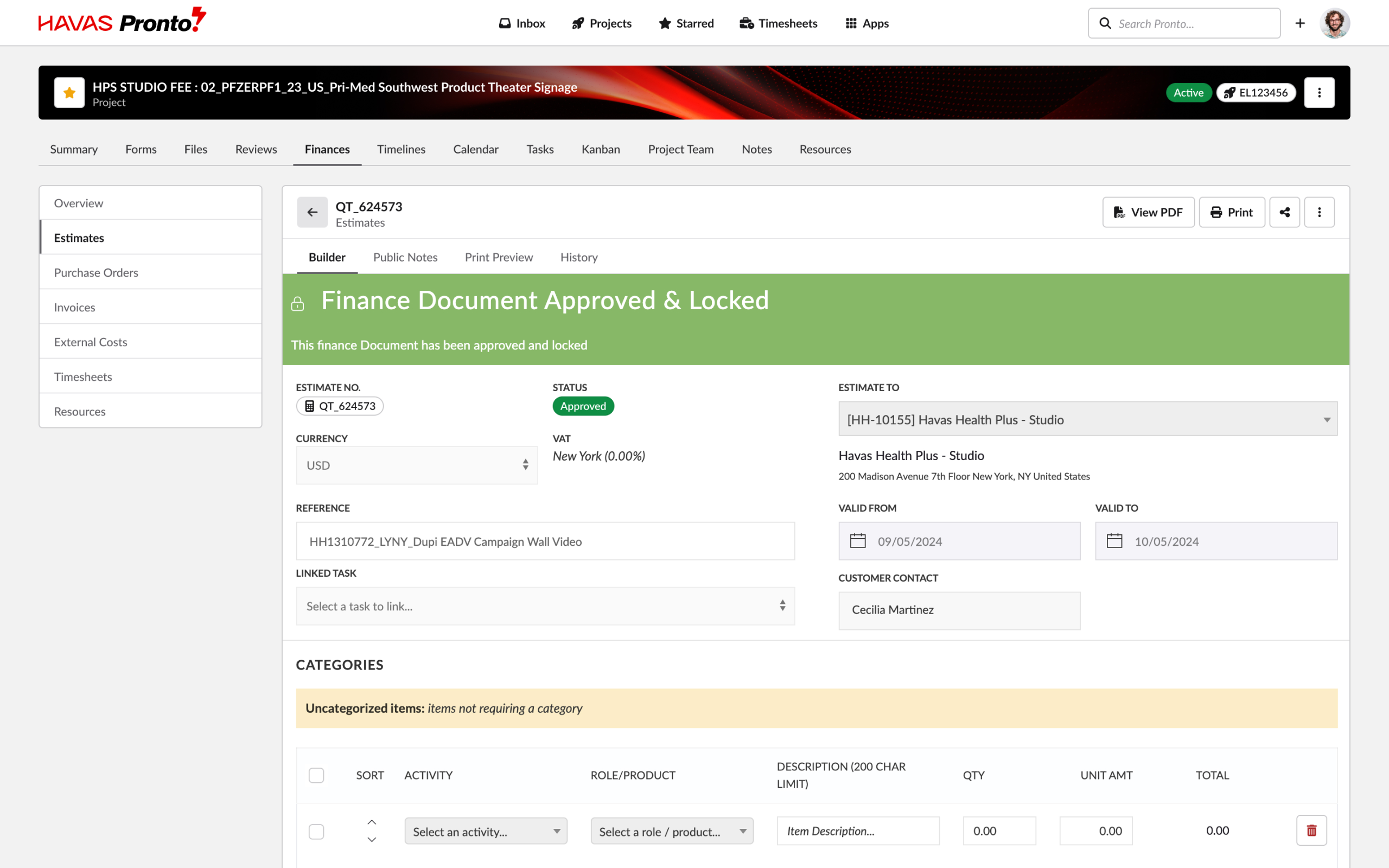Screen dimensions: 1389x868
Task: Check the select-all items header checkbox
Action: (316, 775)
